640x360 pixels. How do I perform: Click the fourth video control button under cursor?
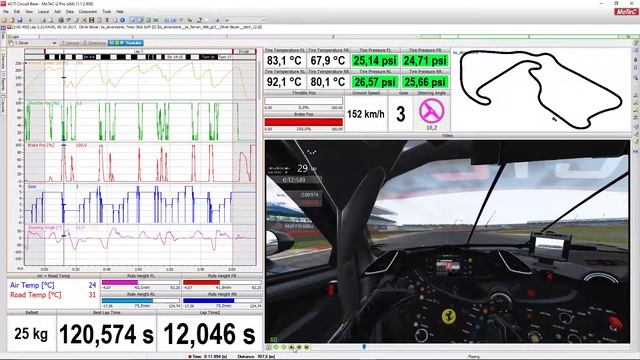291,347
